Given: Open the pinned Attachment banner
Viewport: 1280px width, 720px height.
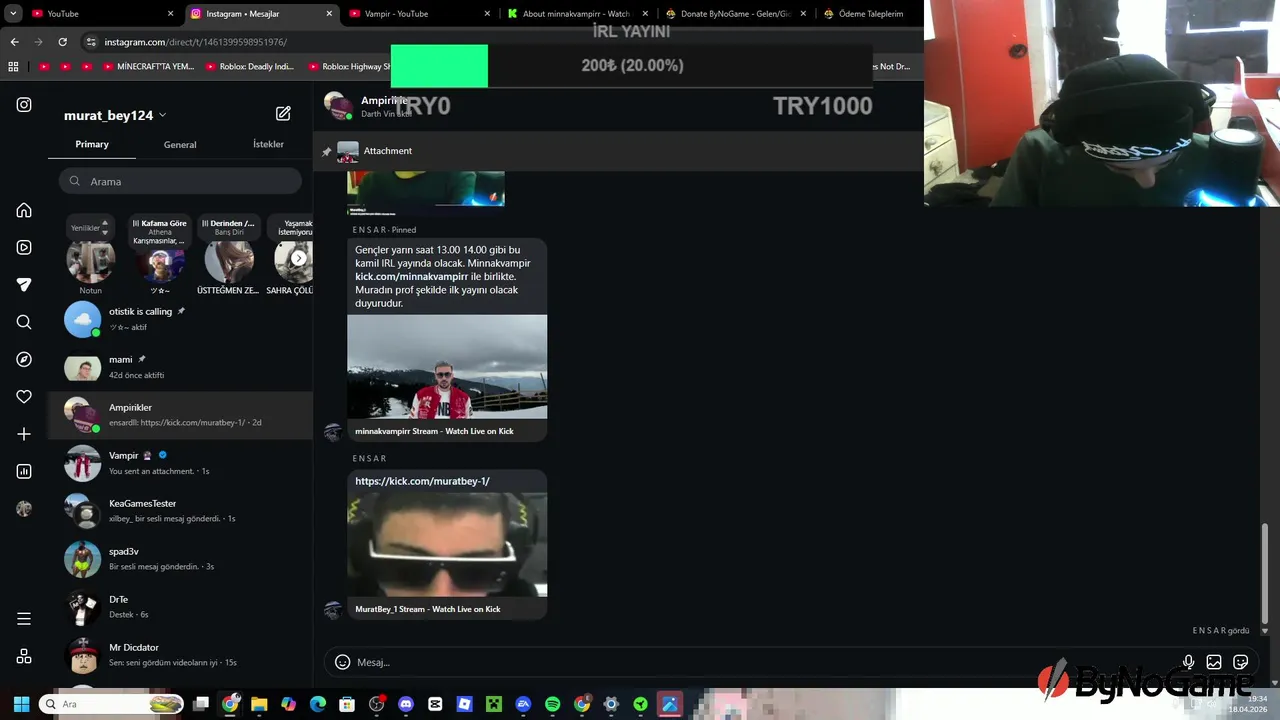Looking at the screenshot, I should (617, 151).
